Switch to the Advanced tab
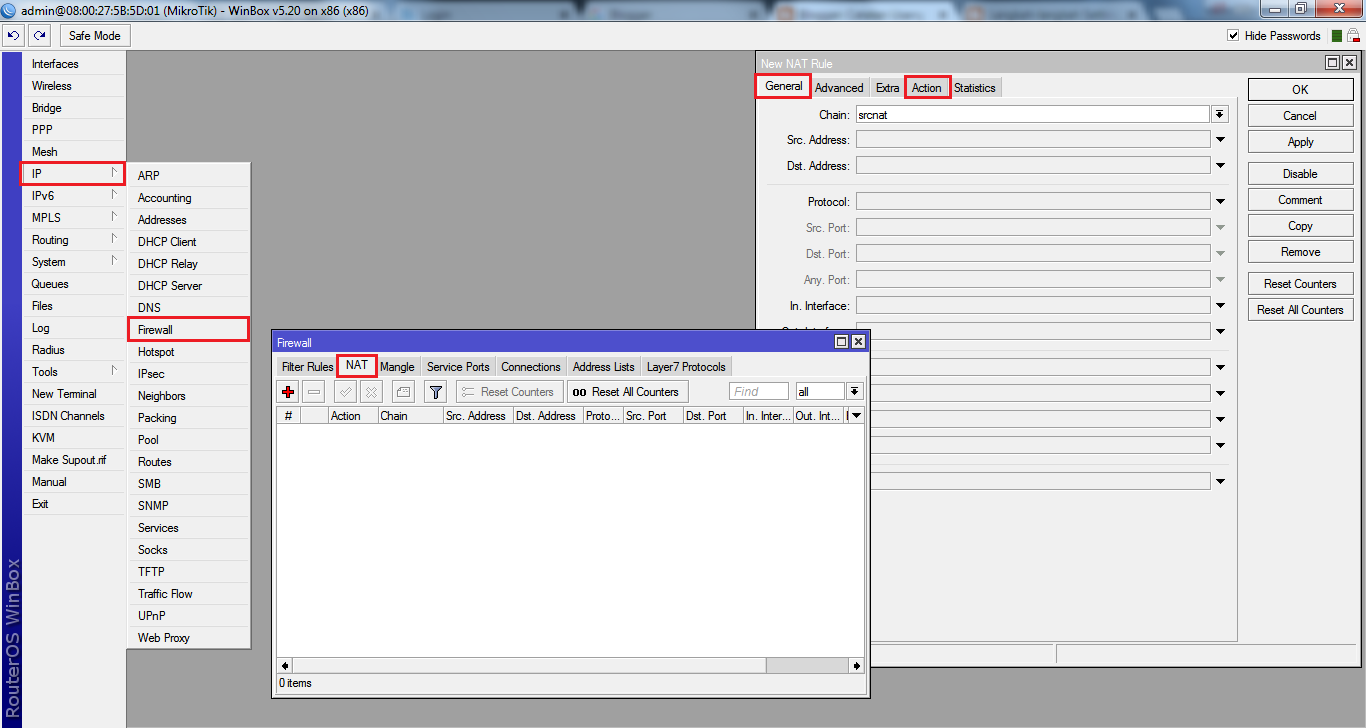The image size is (1366, 728). 839,88
